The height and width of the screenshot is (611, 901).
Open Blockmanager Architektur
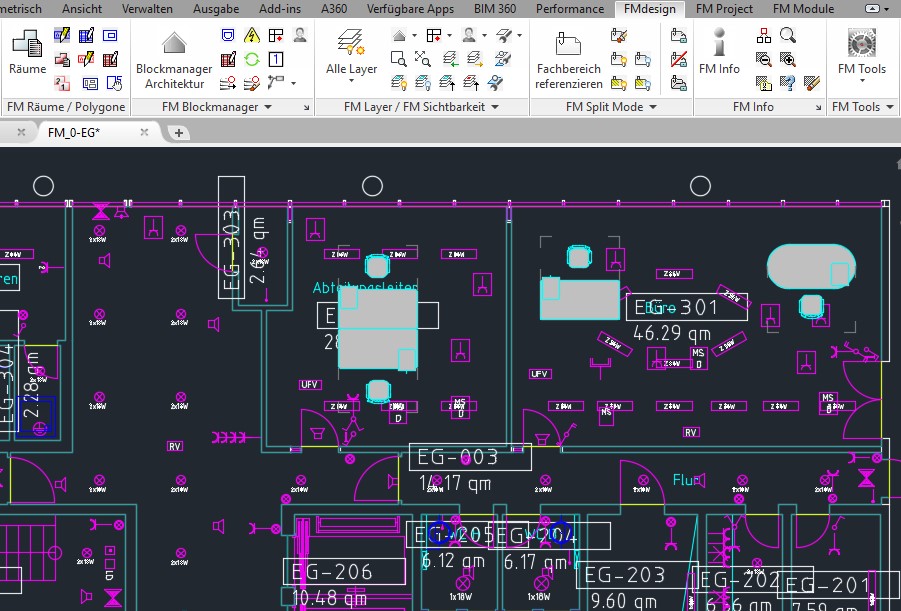(x=174, y=60)
